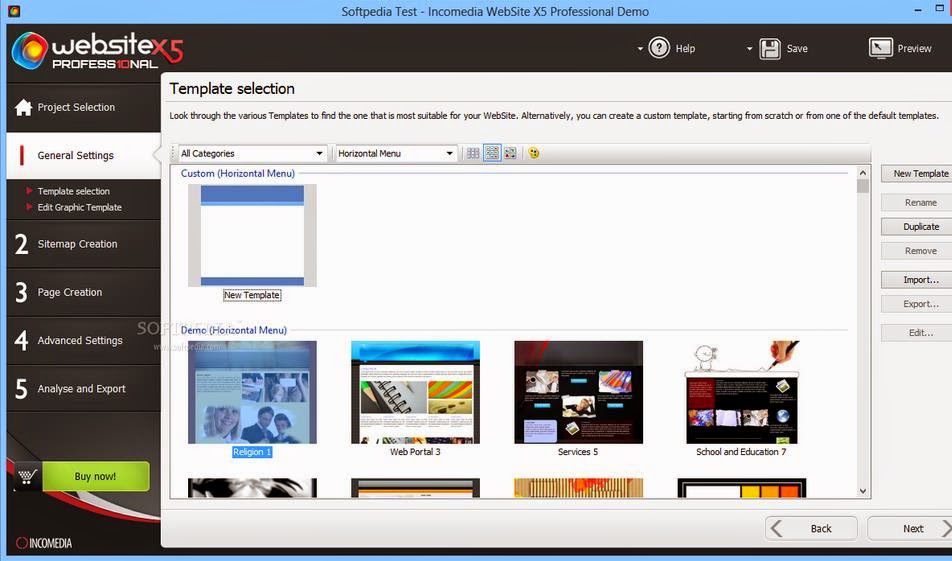
Task: Click the Save floppy disk icon
Action: click(769, 49)
